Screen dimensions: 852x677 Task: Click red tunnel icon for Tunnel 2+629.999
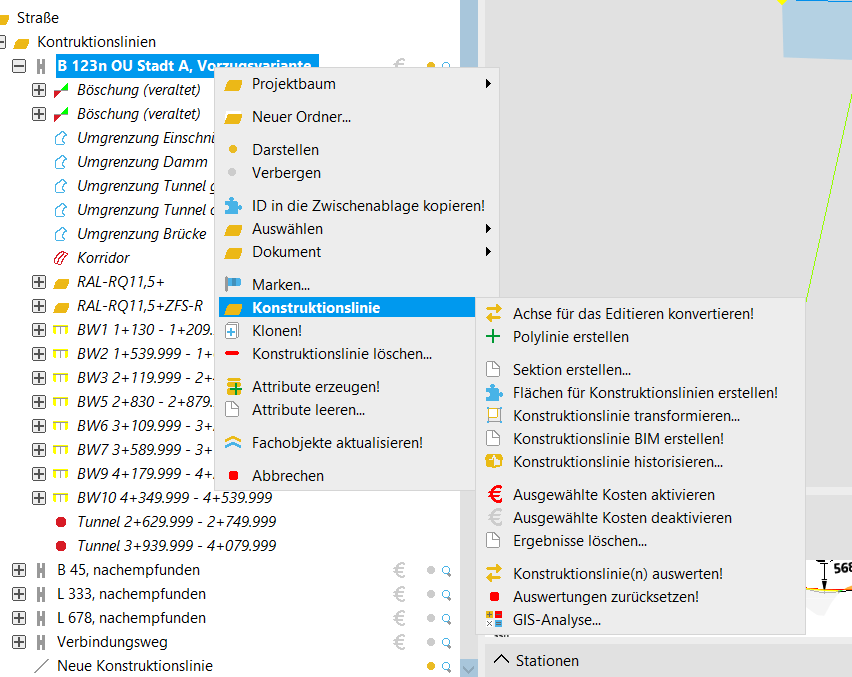(x=61, y=522)
